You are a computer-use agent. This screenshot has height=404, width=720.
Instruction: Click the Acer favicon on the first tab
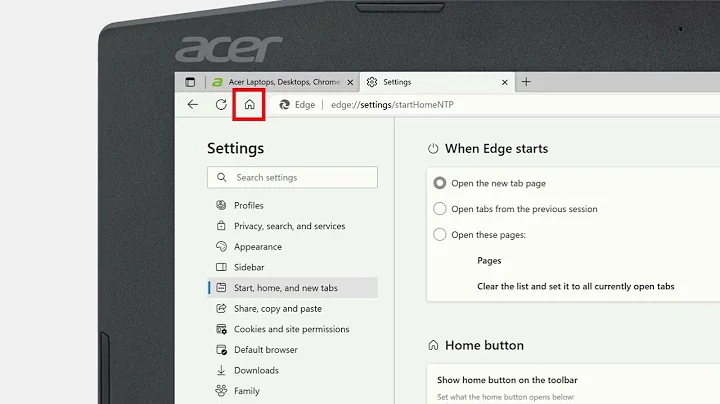point(217,82)
